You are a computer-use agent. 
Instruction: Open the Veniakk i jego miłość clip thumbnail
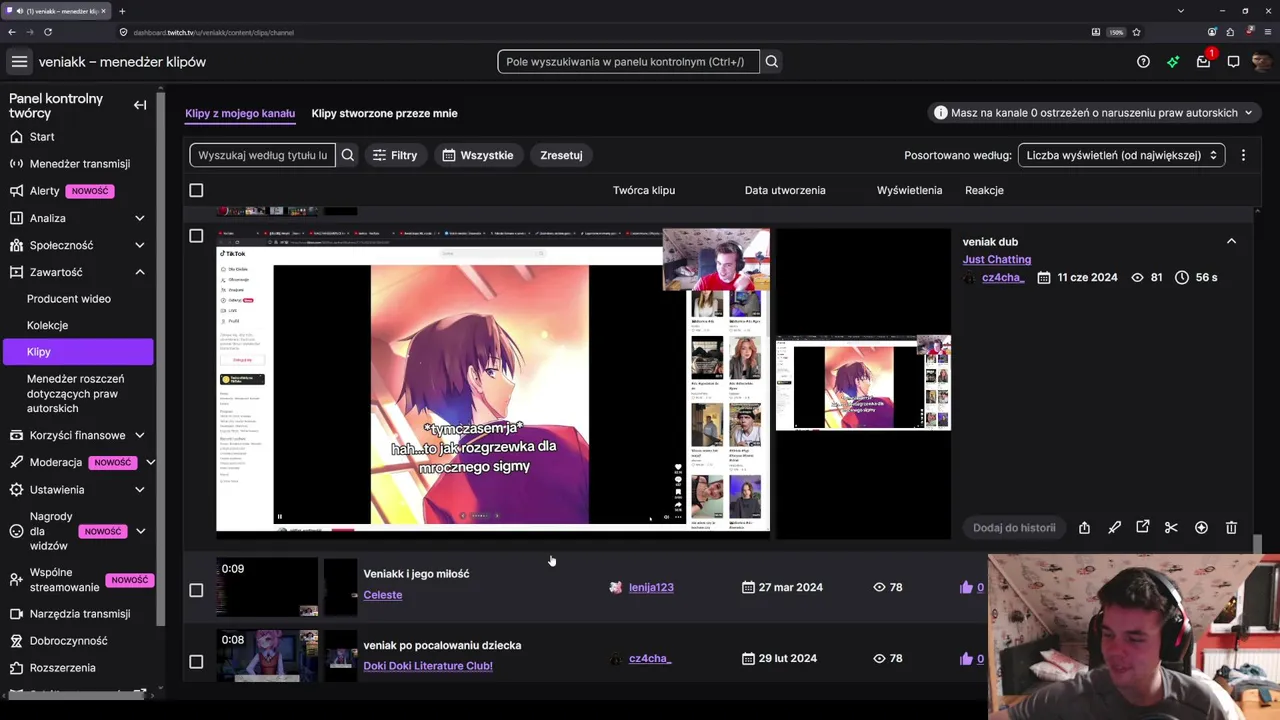(268, 587)
